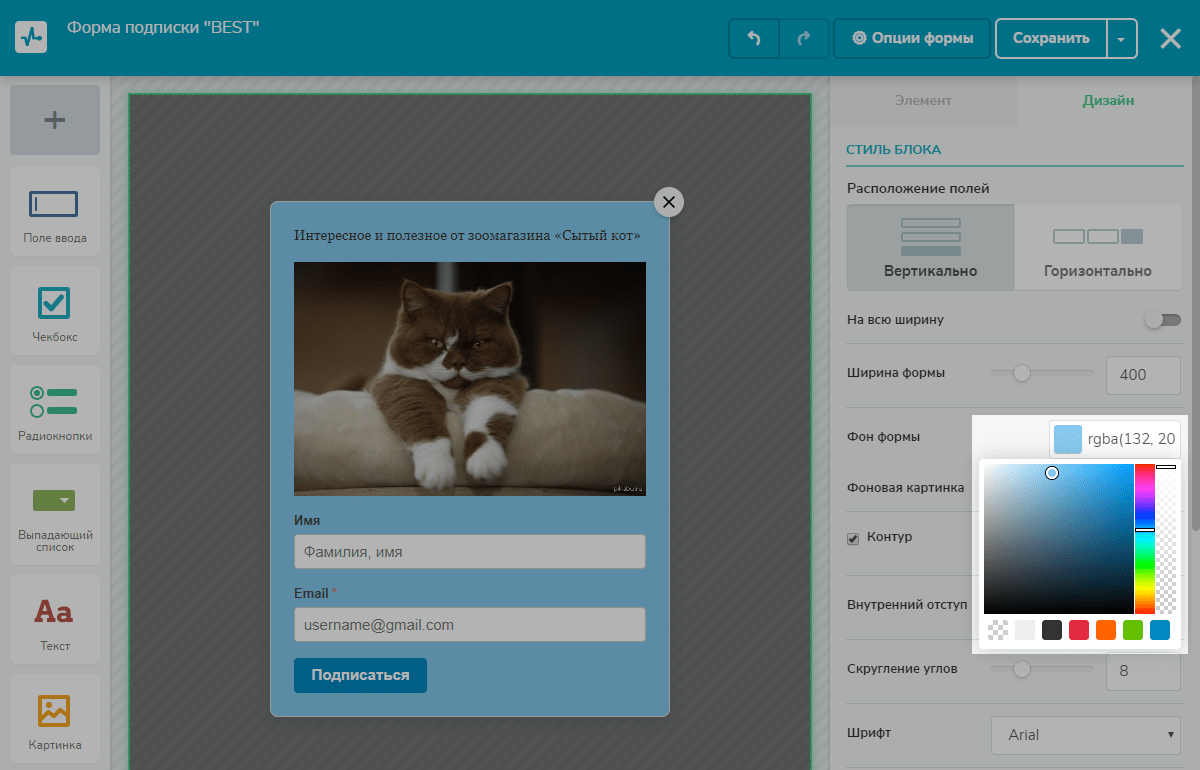Uncheck the Контур checkbox
1200x770 pixels.
pyautogui.click(x=853, y=538)
